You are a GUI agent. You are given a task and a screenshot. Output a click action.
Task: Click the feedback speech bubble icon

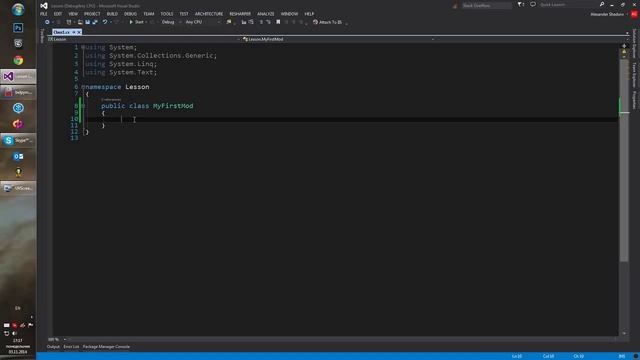coord(533,4)
